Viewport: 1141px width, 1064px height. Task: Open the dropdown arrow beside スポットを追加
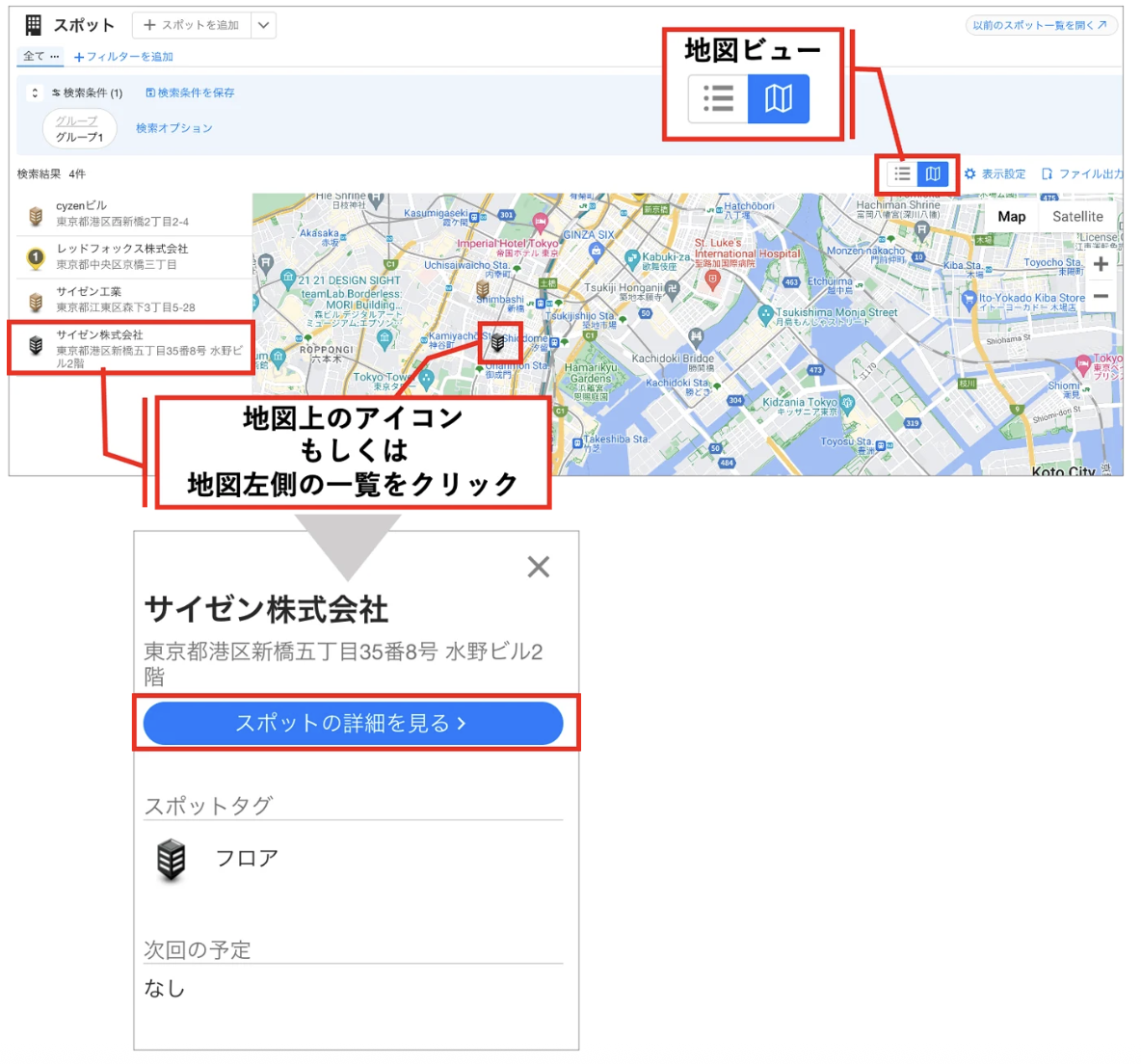click(x=263, y=25)
